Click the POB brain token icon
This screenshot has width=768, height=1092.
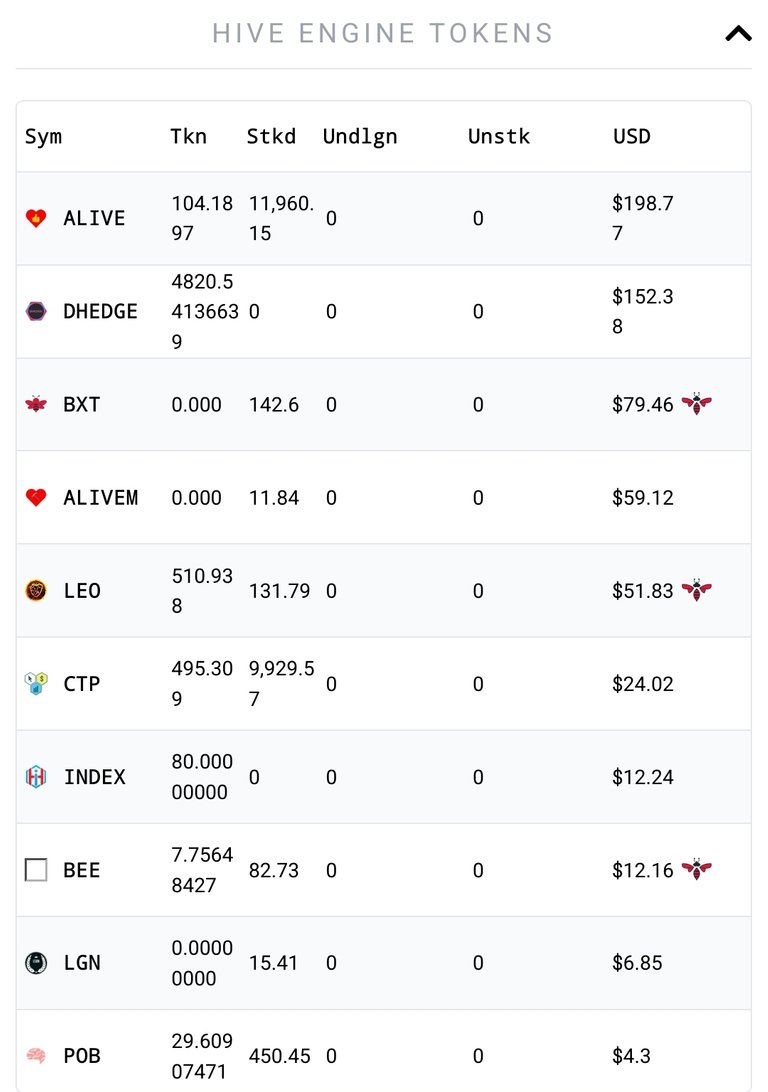click(36, 1056)
